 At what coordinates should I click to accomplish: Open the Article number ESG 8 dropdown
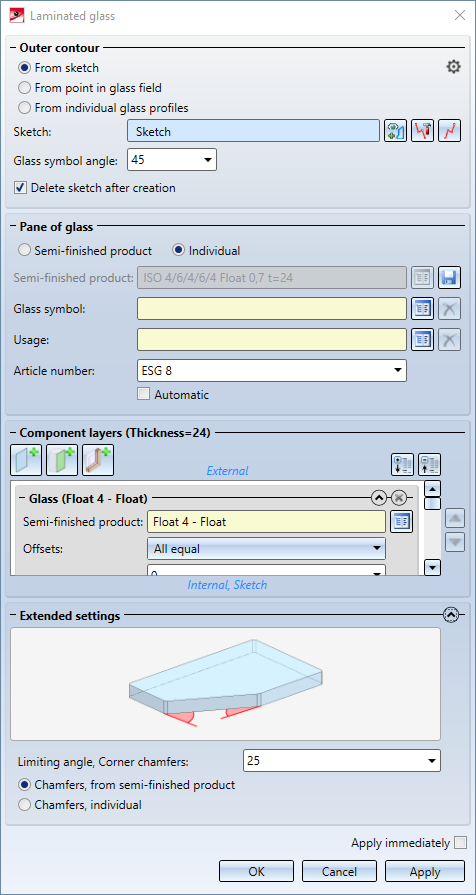pyautogui.click(x=272, y=370)
